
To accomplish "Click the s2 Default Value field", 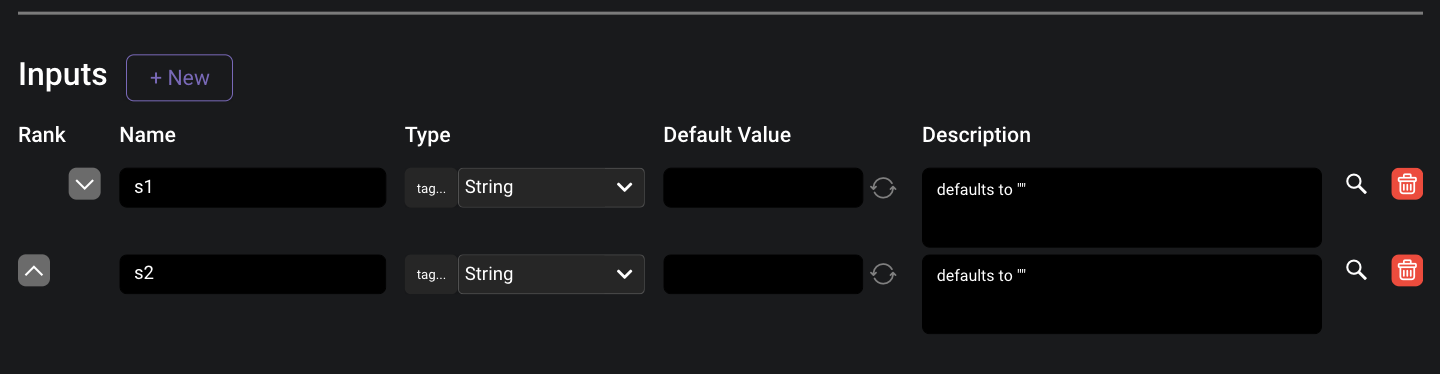I will pos(763,274).
